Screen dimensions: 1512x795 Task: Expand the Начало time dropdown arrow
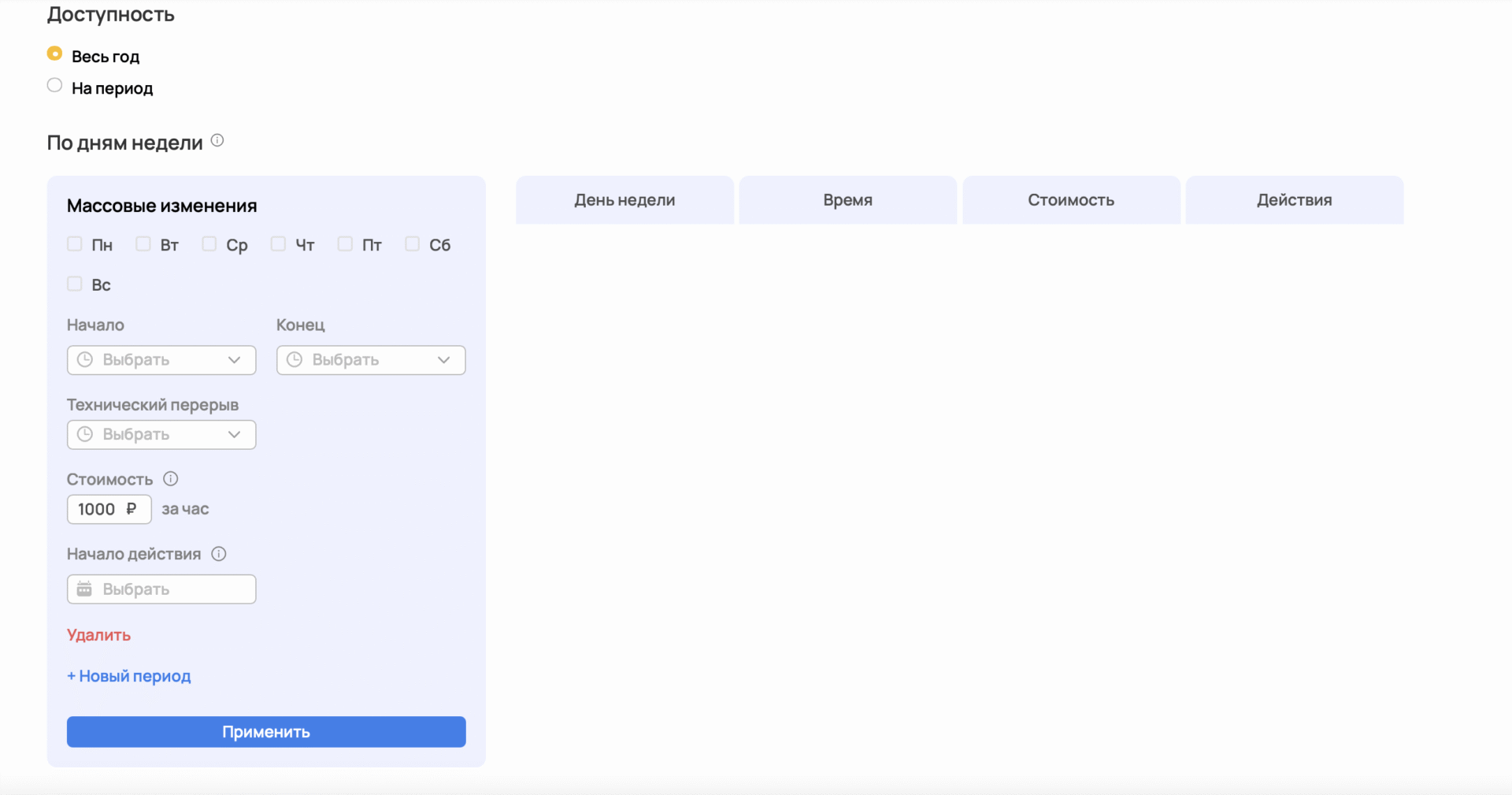point(234,360)
